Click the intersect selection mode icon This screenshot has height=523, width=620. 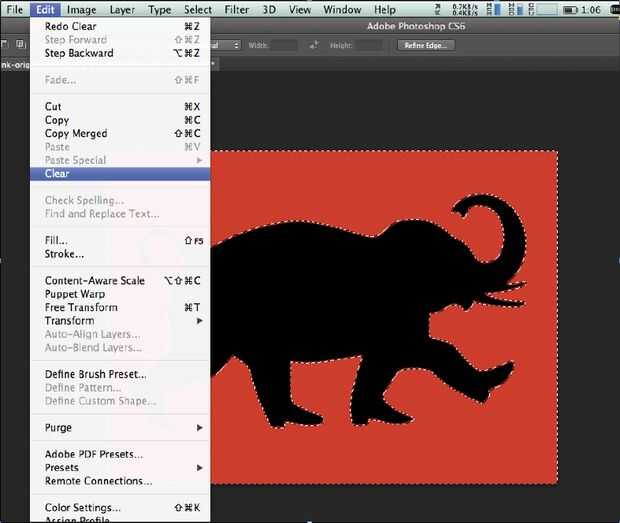[21, 44]
